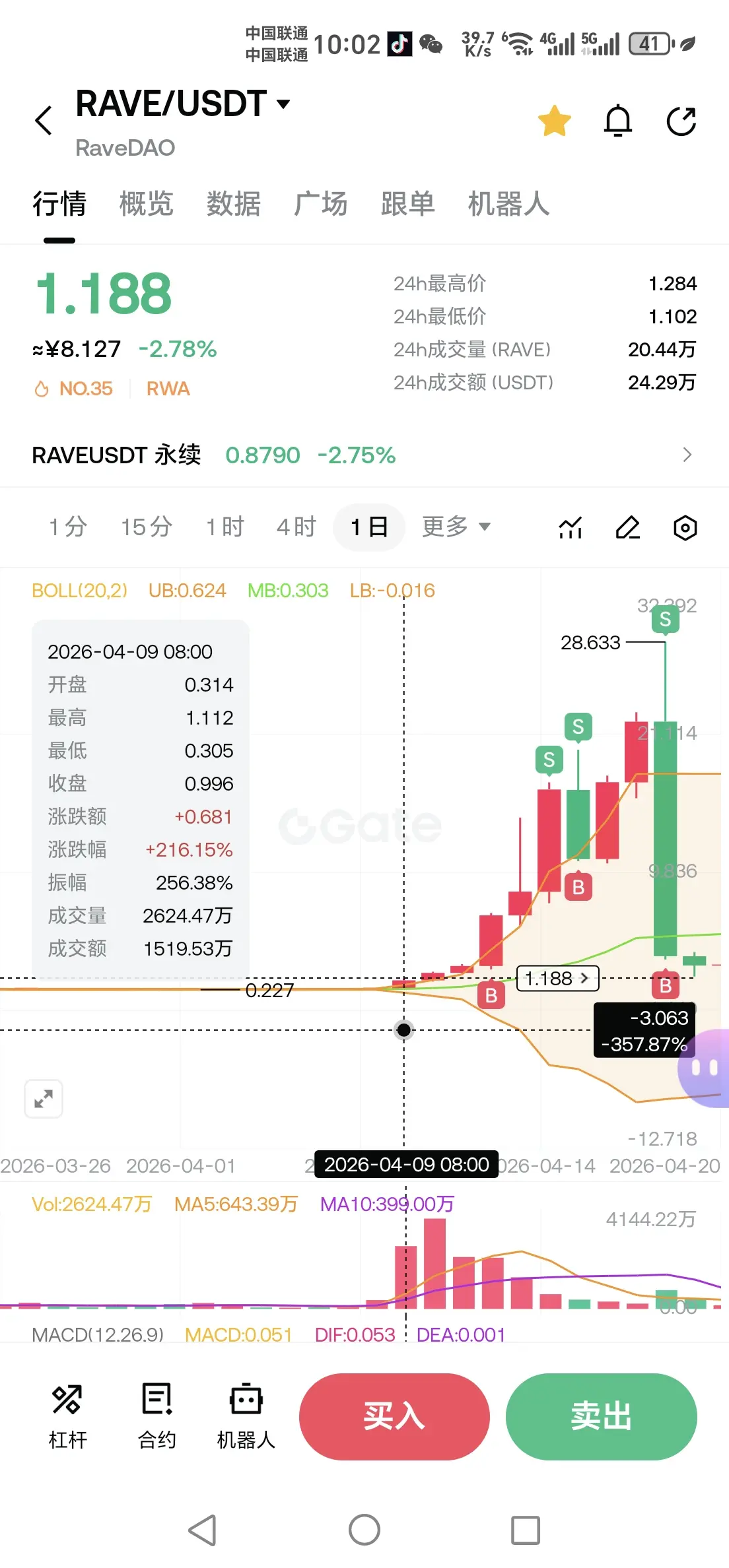The height and width of the screenshot is (1568, 729).
Task: Tap the share icon
Action: tap(681, 121)
